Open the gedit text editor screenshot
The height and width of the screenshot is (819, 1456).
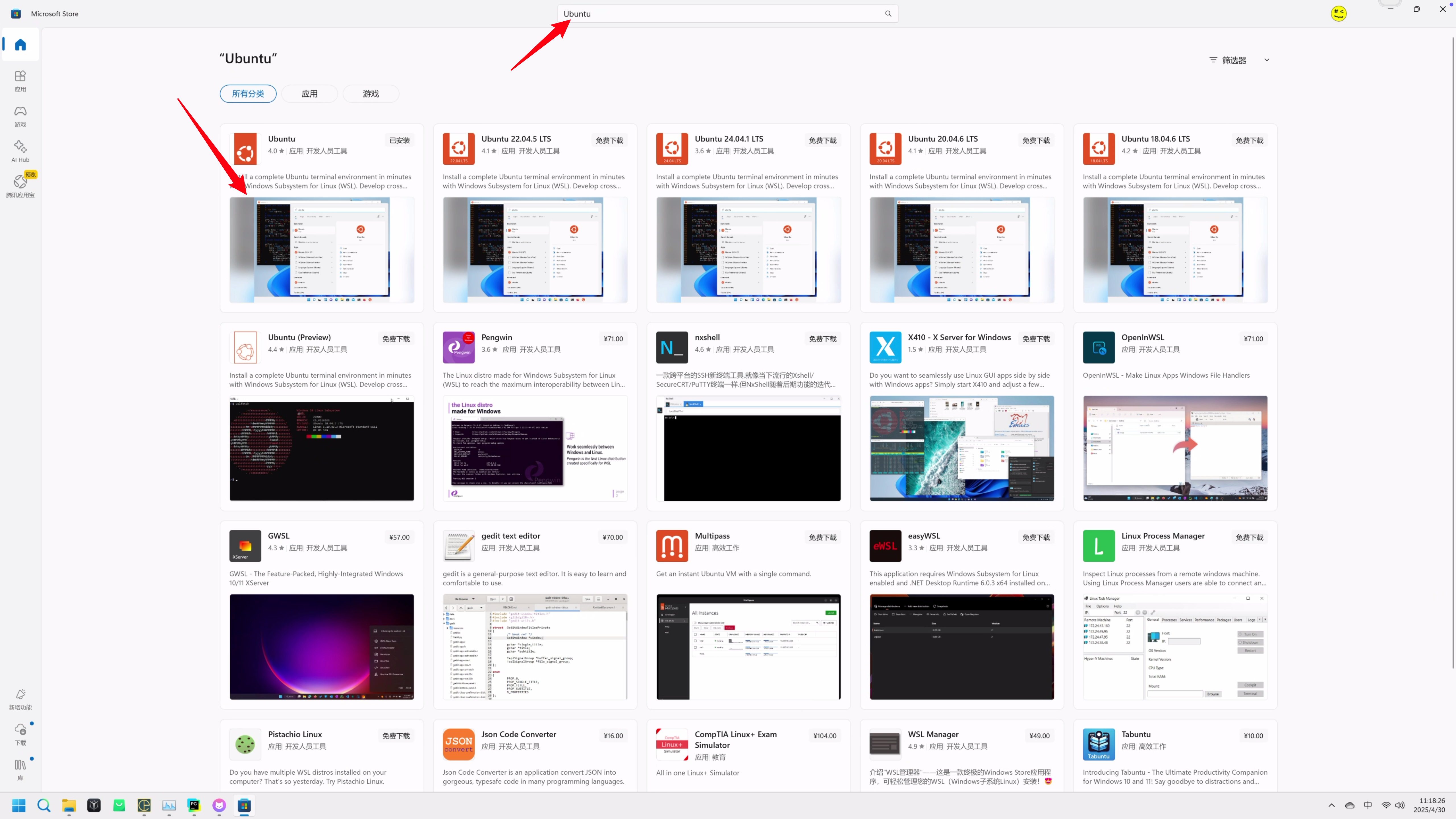coord(535,647)
